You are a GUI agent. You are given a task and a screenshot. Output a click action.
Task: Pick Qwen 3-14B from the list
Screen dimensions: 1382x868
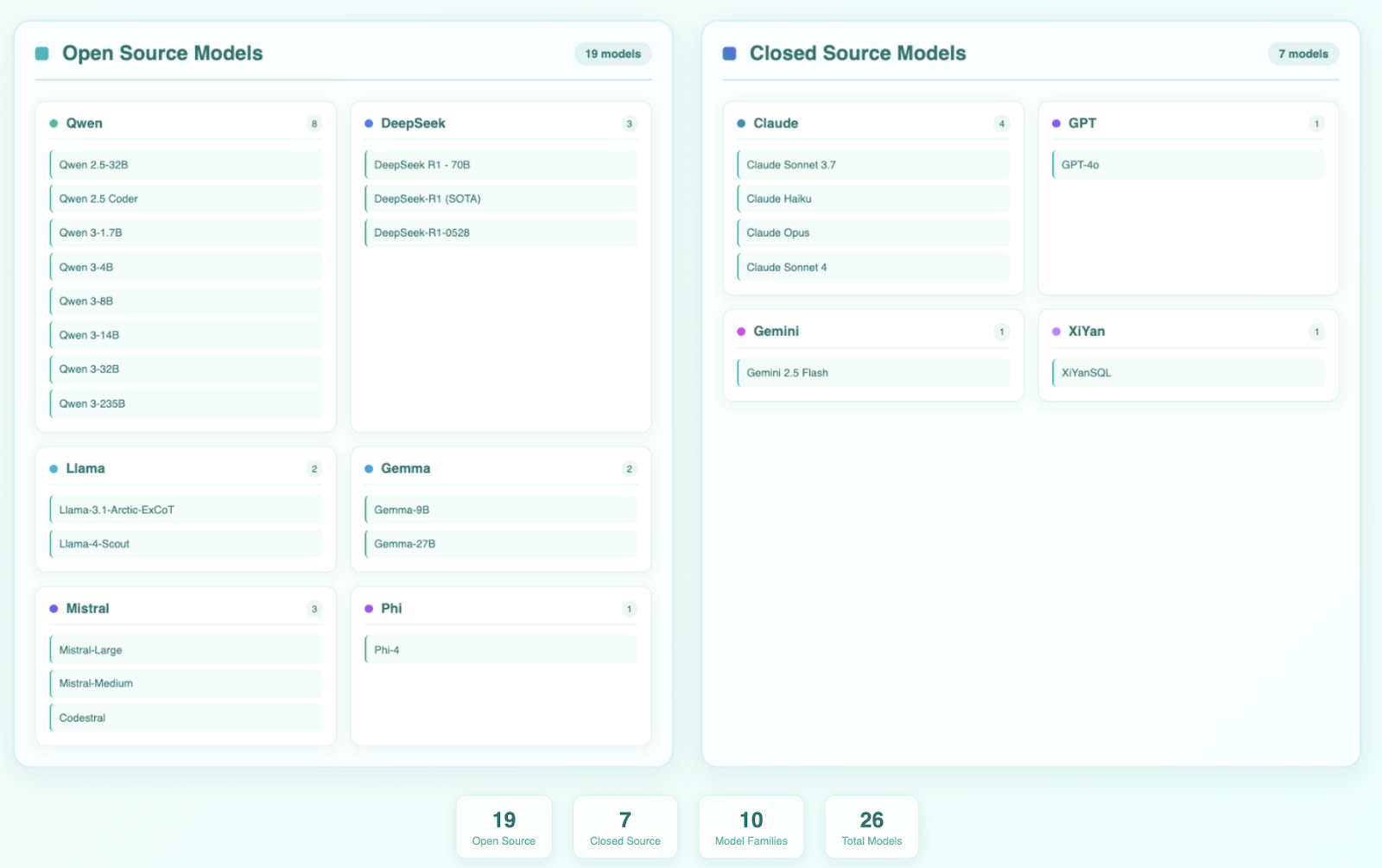coord(186,335)
